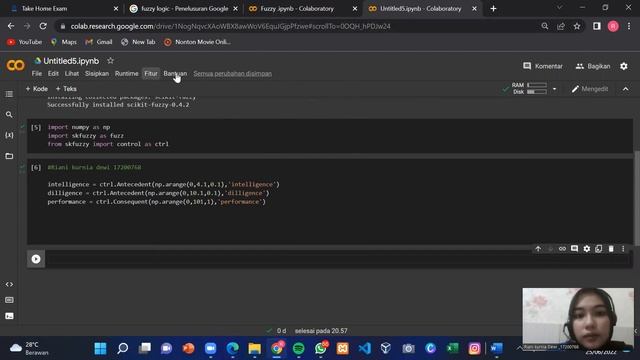Delete the selected cell
The width and height of the screenshot is (640, 360).
click(611, 249)
